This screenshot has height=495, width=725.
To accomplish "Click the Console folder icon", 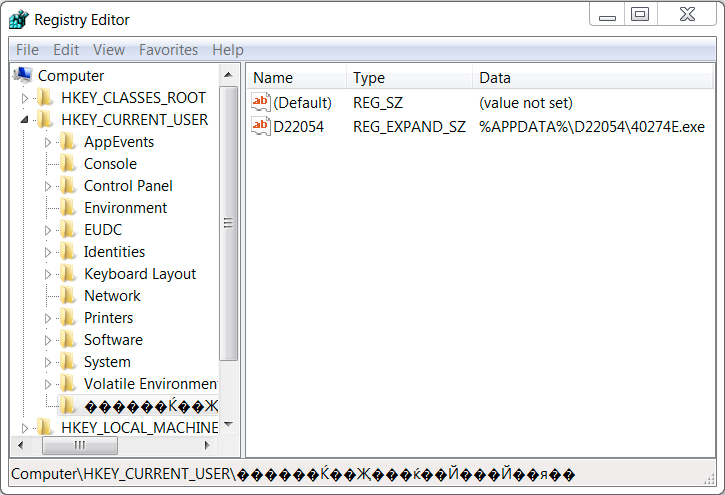I will [68, 164].
